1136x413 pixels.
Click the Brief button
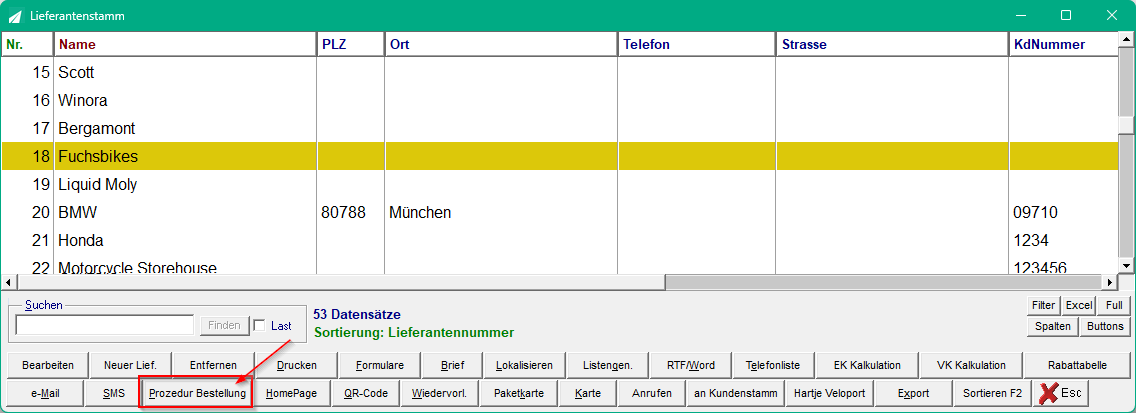coord(453,365)
